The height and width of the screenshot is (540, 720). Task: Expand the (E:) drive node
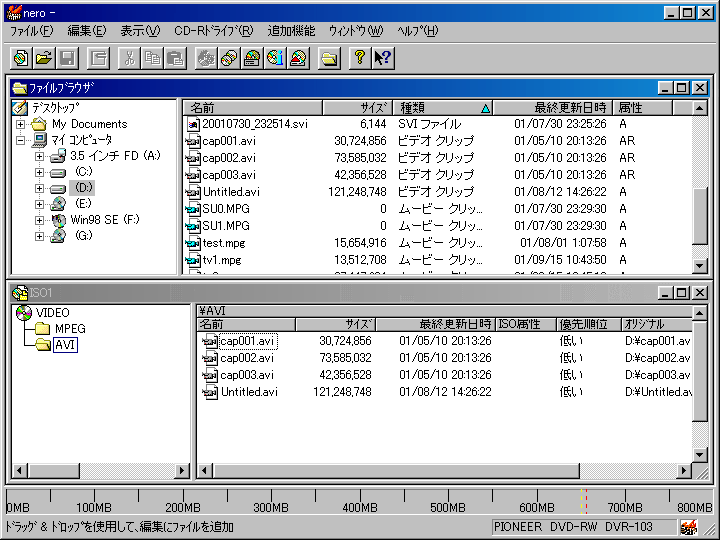(x=39, y=204)
